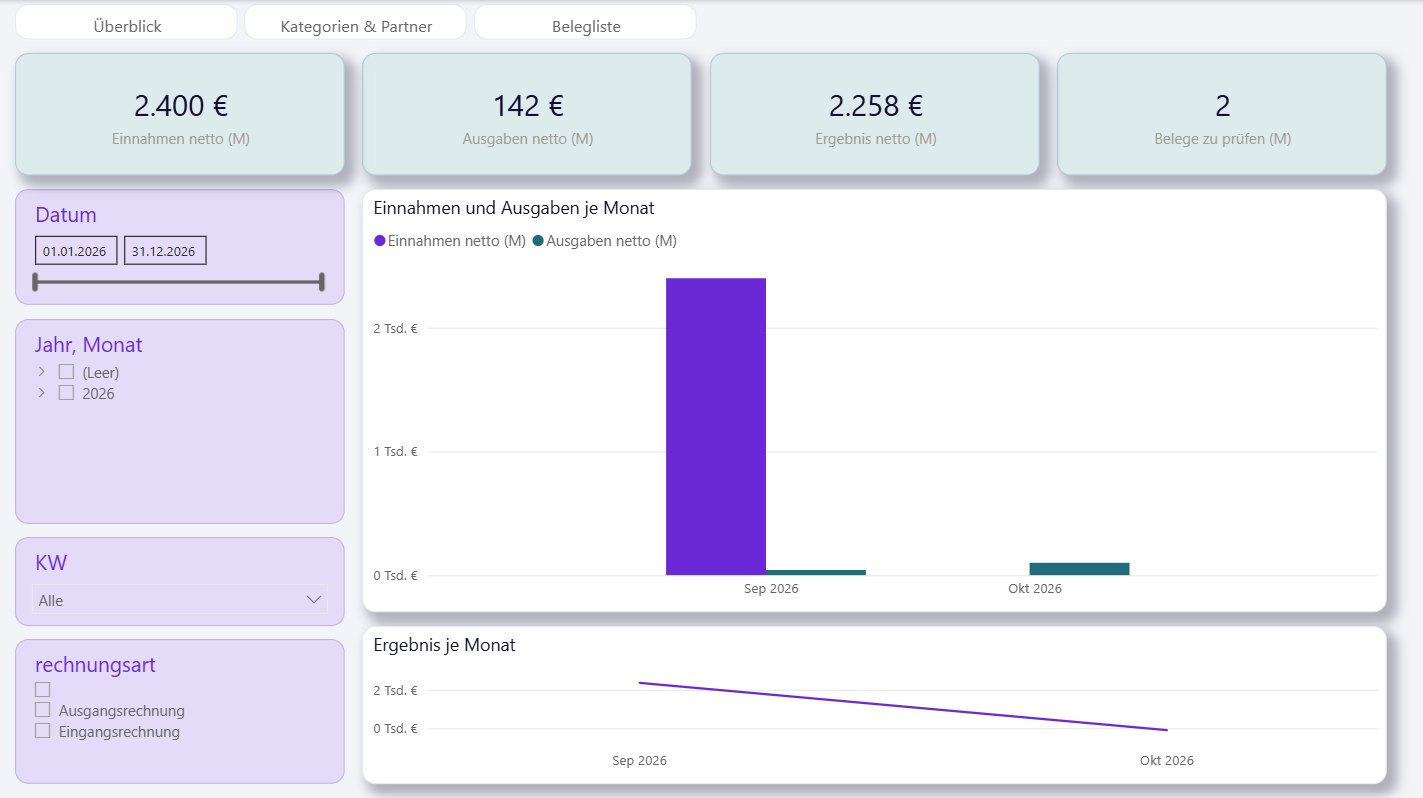Click Okt 2026 label in Ergebnis je Monat chart
This screenshot has width=1423, height=798.
click(x=1167, y=761)
